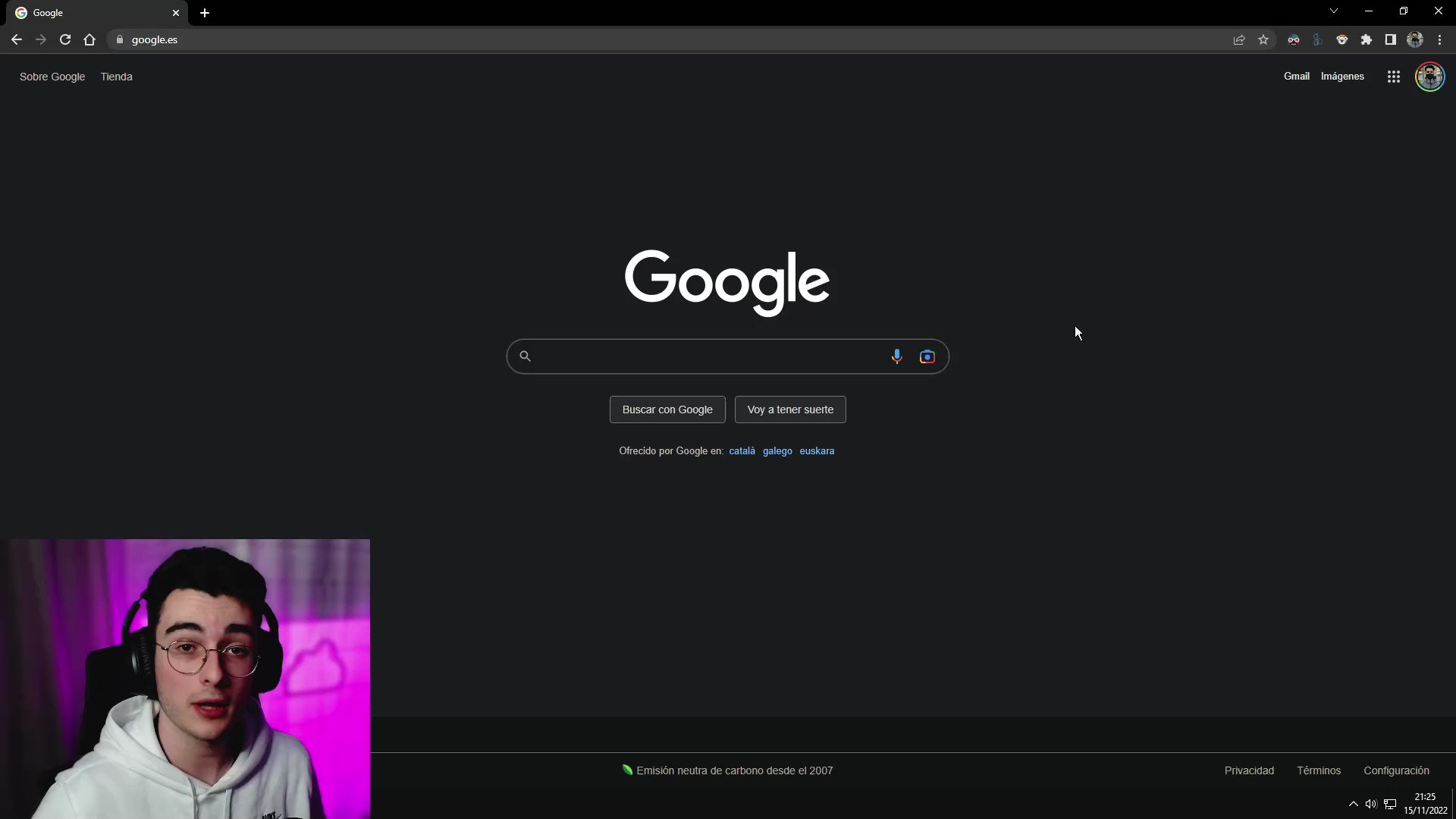Expand the tab search chevron

(x=1334, y=11)
